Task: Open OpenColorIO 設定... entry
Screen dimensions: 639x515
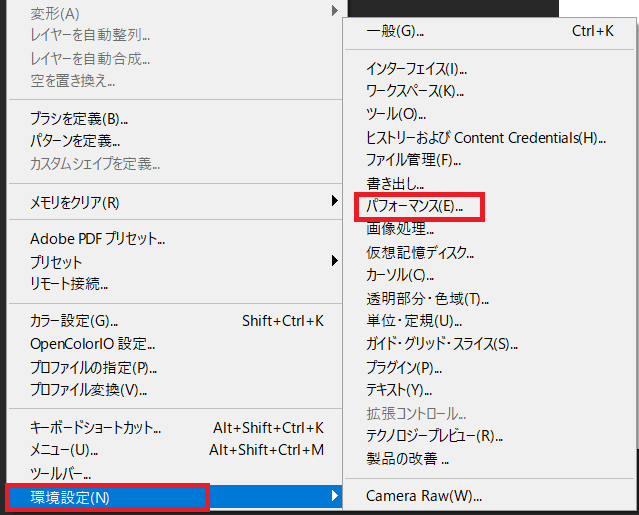Action: point(175,344)
